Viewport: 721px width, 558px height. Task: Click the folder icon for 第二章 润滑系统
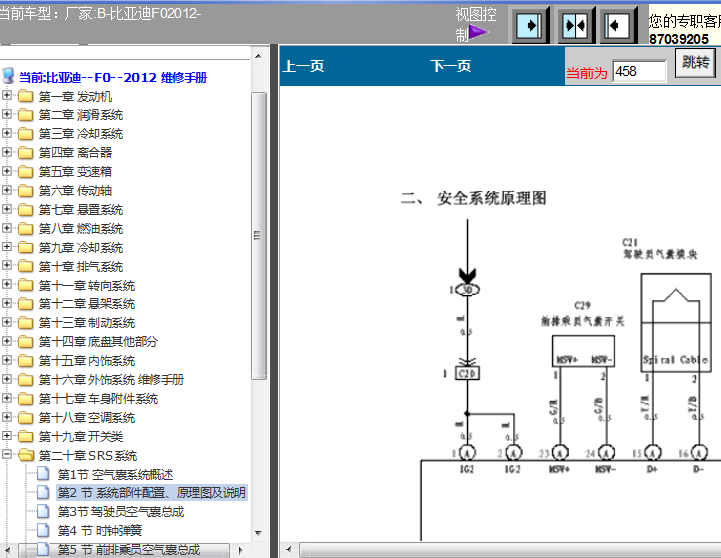[26, 114]
